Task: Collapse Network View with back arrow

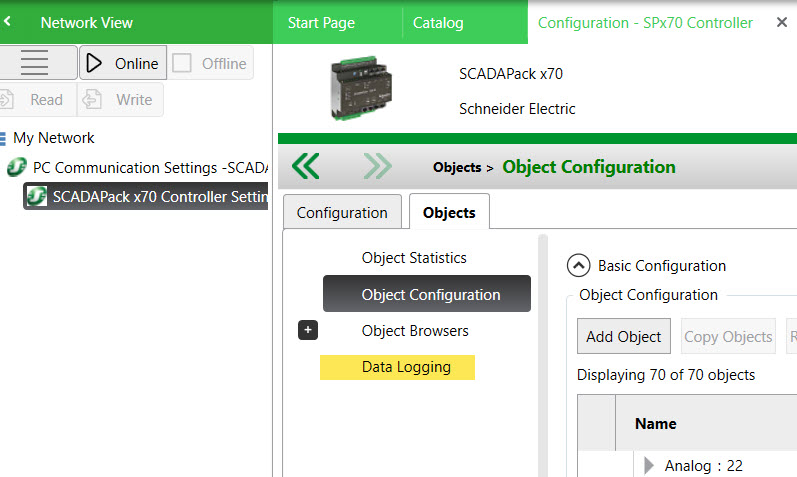Action: 7,21
